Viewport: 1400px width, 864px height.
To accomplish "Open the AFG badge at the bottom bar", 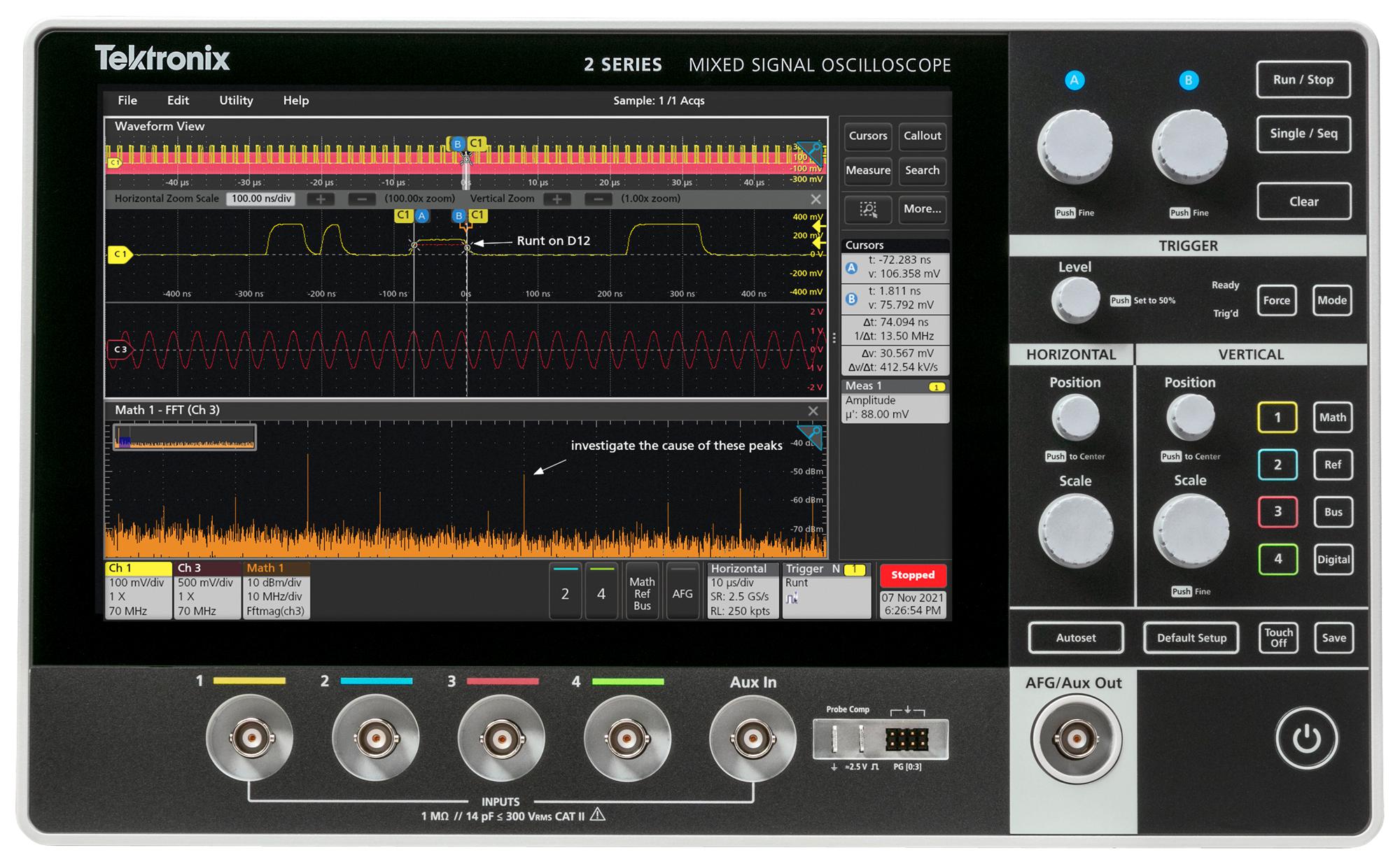I will 683,592.
